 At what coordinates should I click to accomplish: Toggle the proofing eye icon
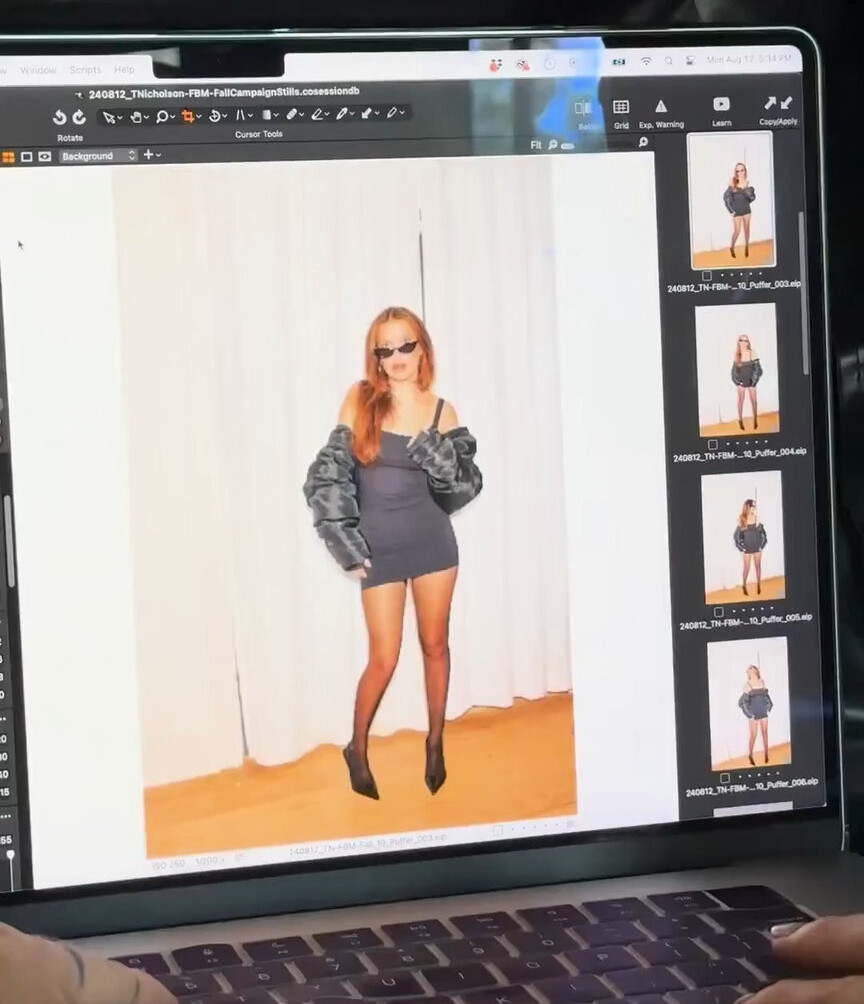tap(45, 156)
